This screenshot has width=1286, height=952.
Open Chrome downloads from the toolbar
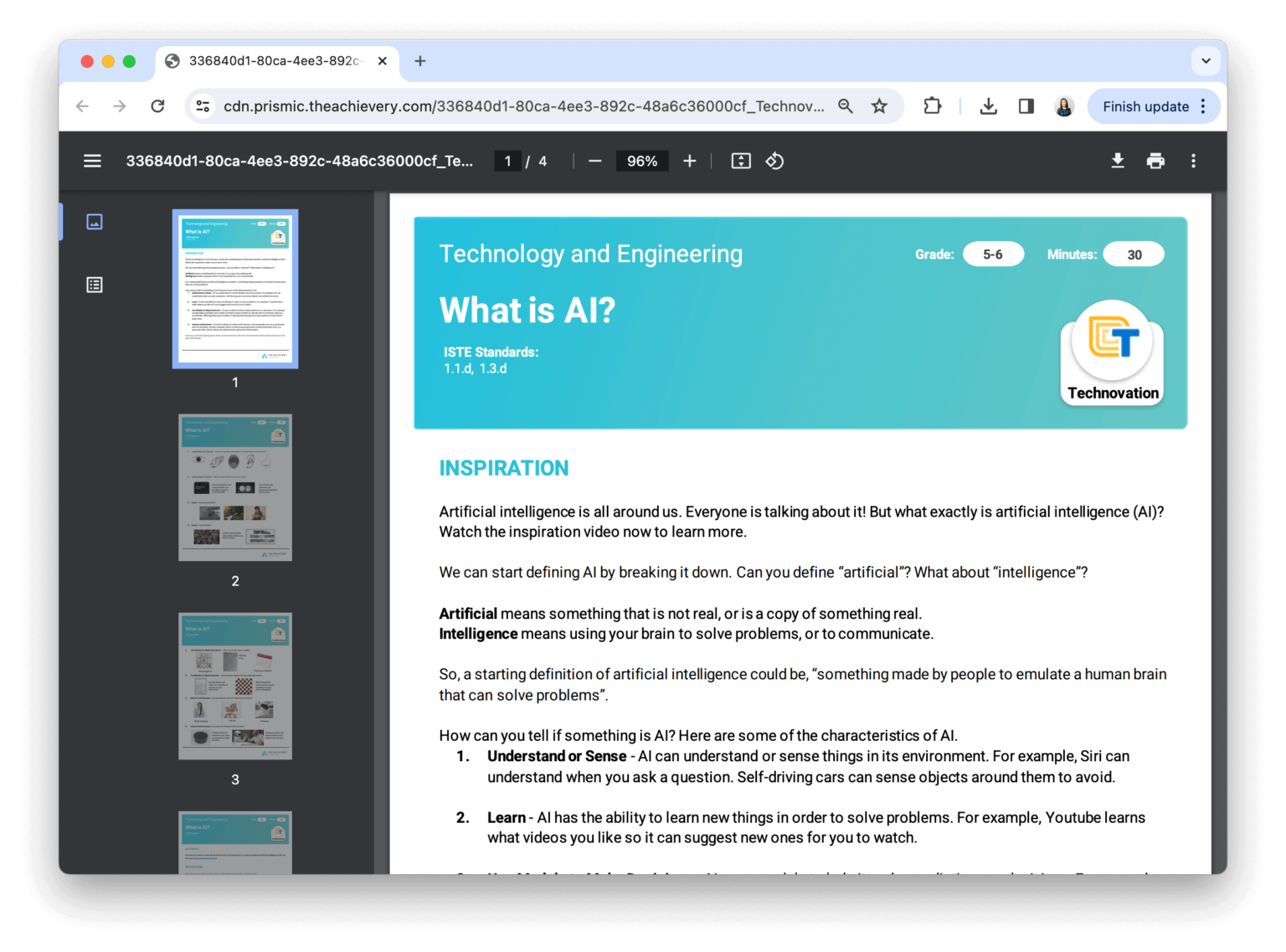point(989,105)
